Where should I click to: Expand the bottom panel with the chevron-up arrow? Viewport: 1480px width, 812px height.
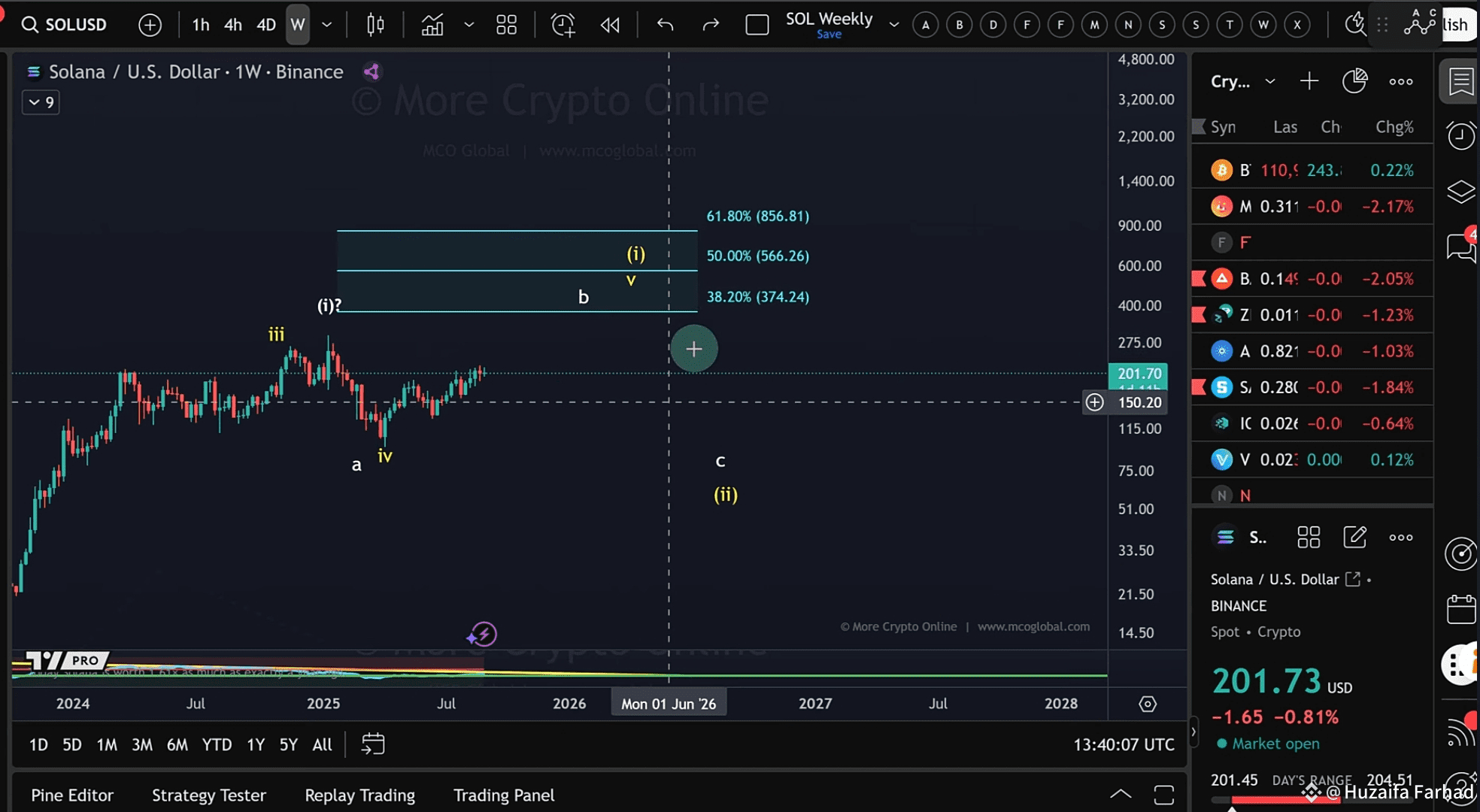(x=1121, y=795)
